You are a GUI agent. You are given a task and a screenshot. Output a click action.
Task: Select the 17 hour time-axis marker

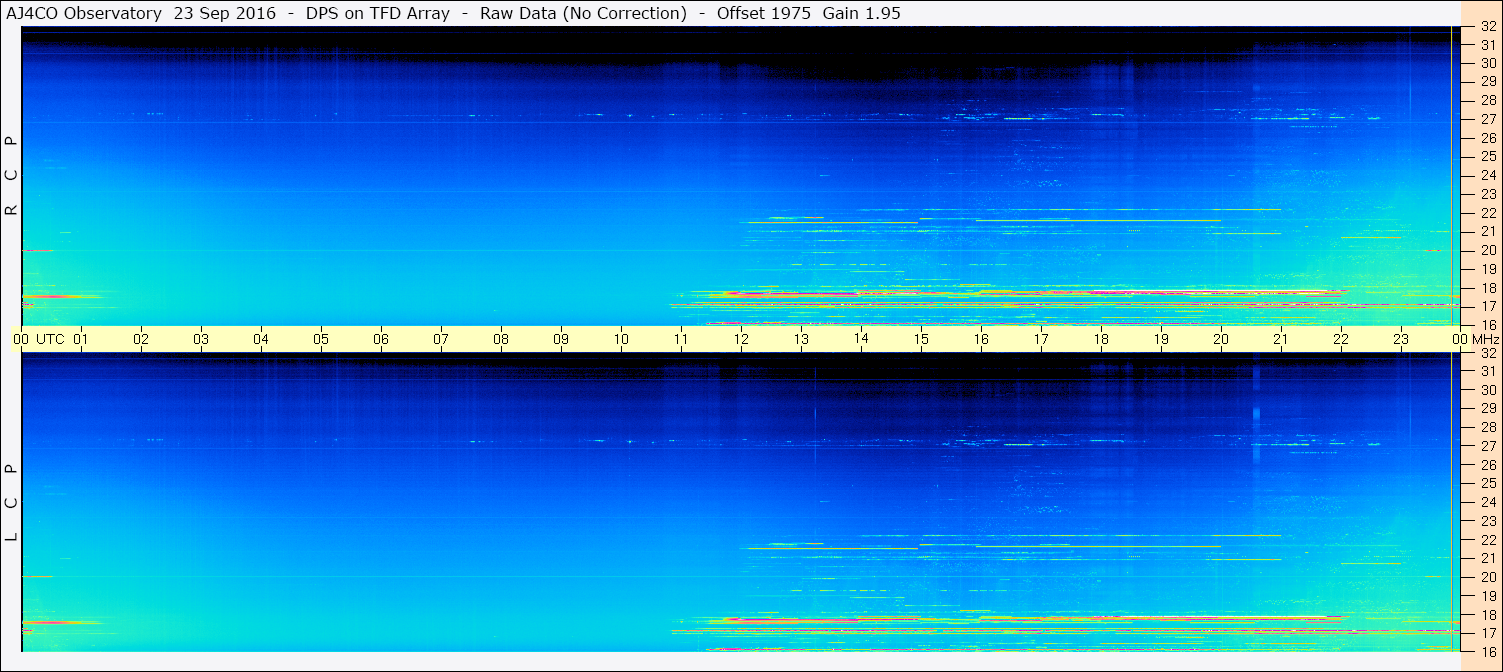[x=1041, y=339]
